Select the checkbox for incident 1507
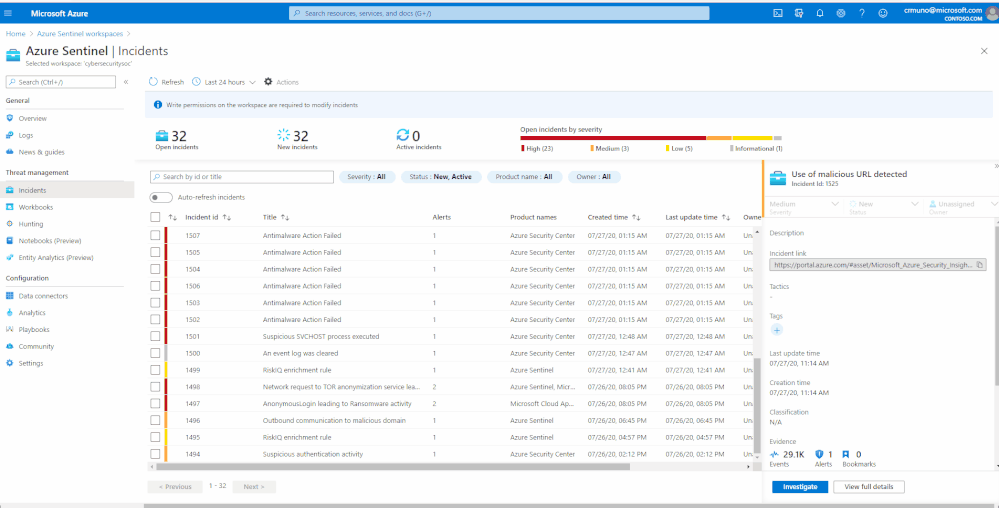Image resolution: width=999 pixels, height=508 pixels. (155, 235)
